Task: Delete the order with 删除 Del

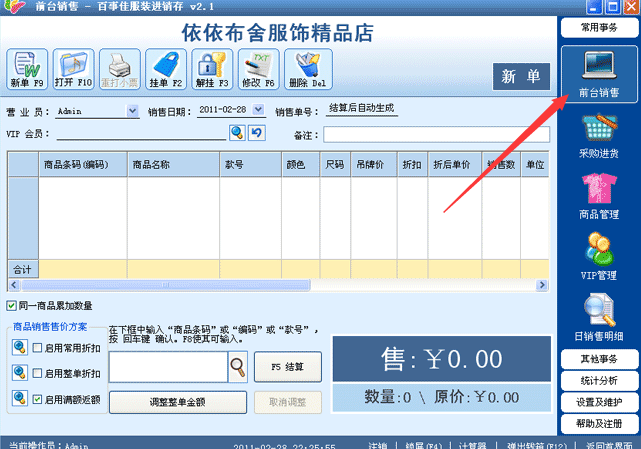Action: click(308, 69)
